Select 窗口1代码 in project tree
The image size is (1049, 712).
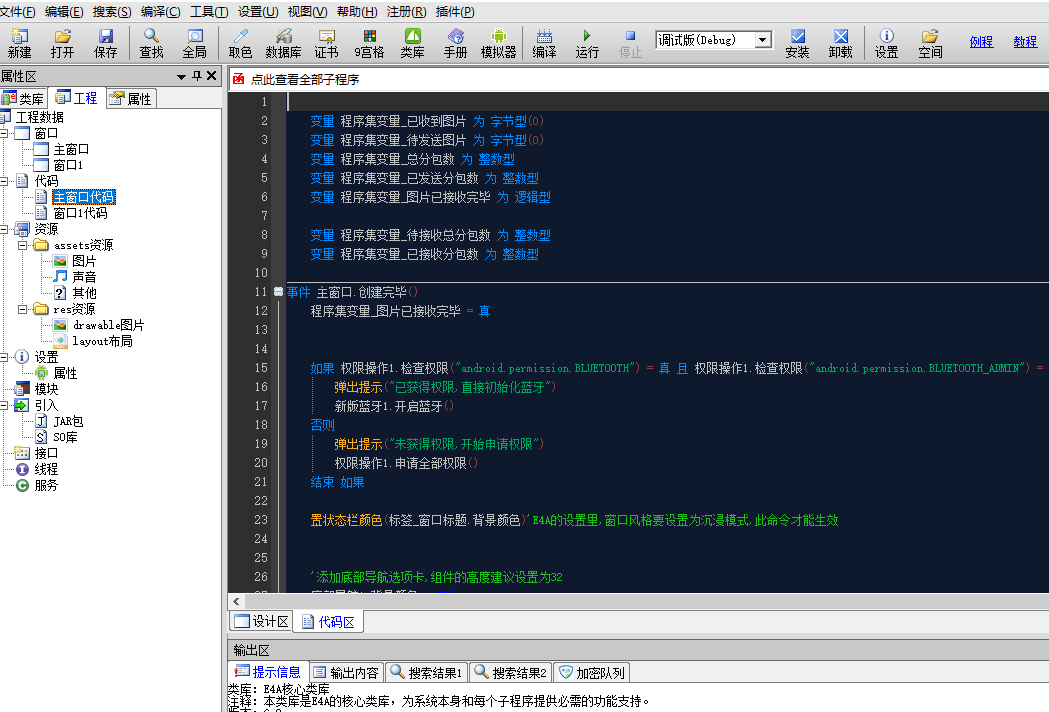tap(80, 213)
